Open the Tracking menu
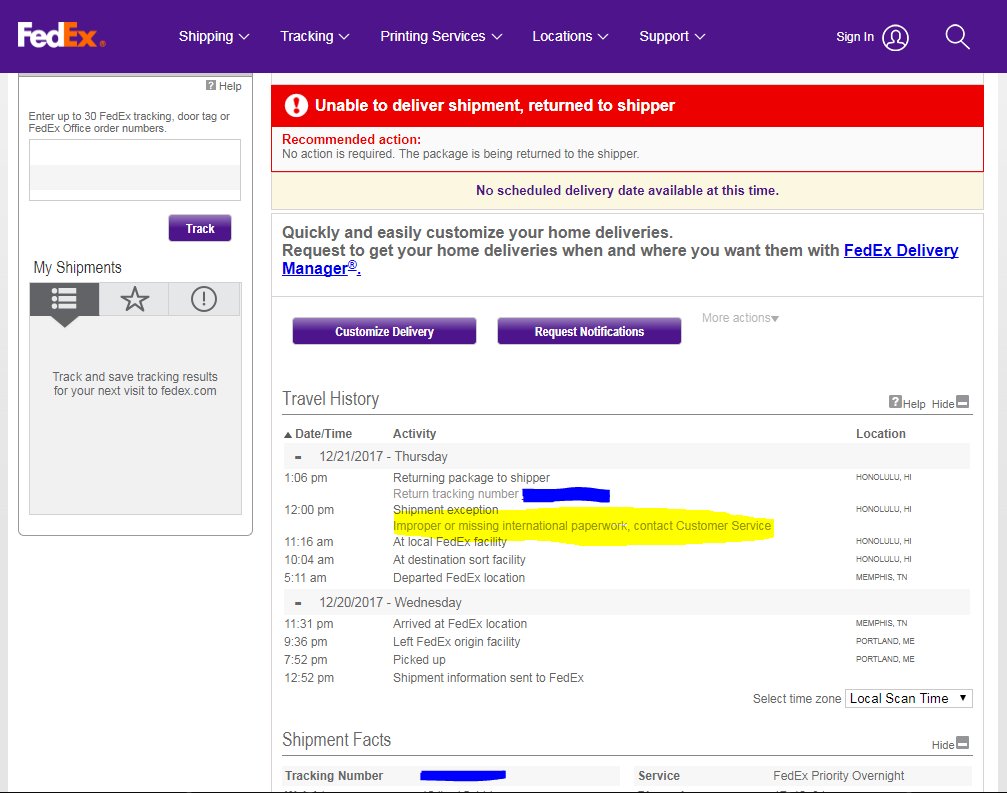This screenshot has width=1007, height=793. tap(315, 37)
